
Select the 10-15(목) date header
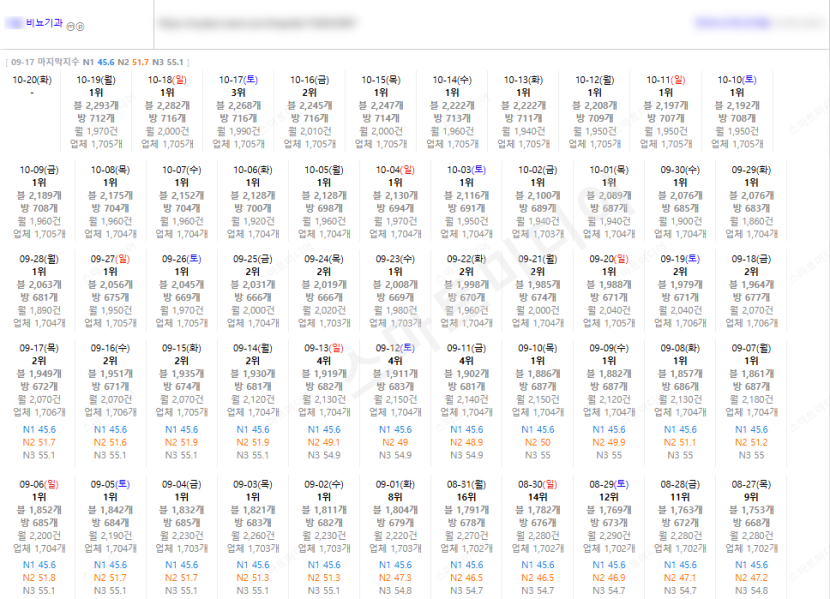(381, 80)
